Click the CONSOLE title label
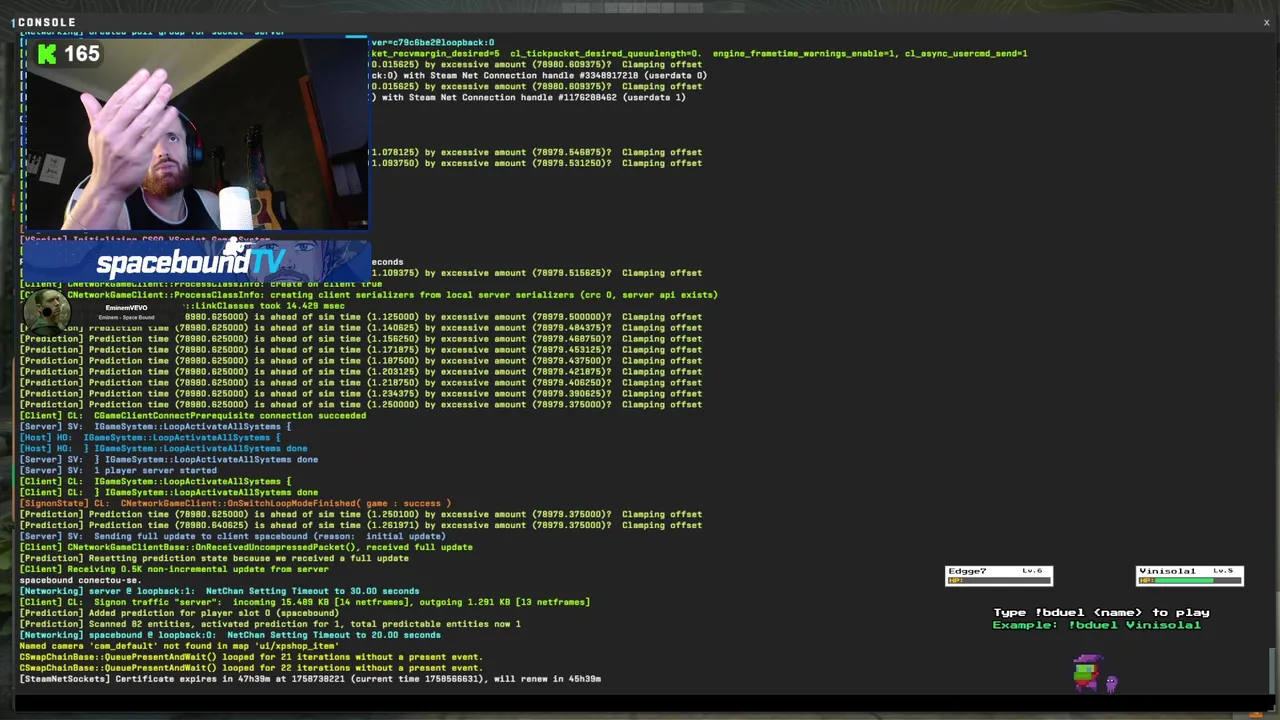The width and height of the screenshot is (1280, 720). 46,22
